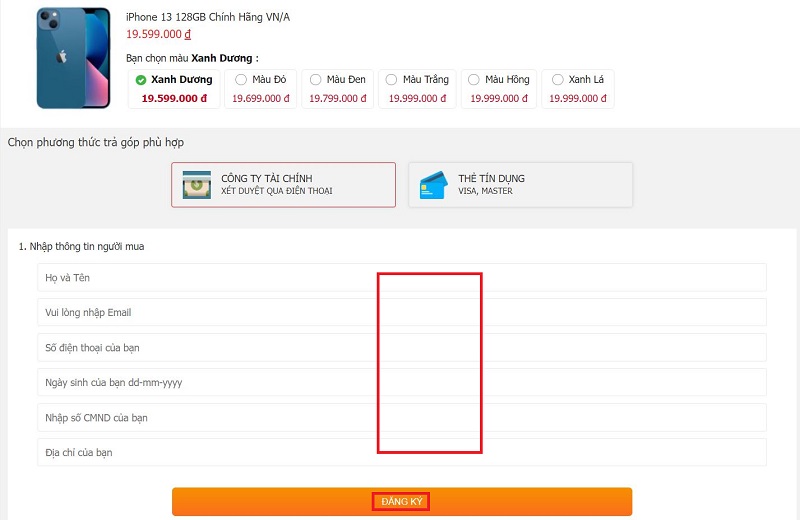Click the blue credit card icon
The width and height of the screenshot is (800, 520).
434,185
